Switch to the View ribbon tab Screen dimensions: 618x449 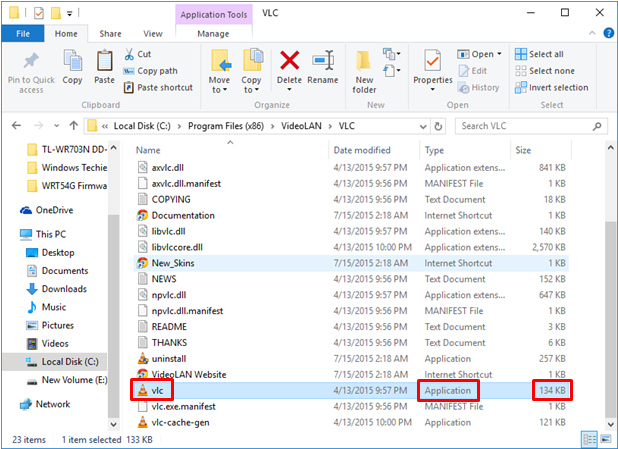153,34
